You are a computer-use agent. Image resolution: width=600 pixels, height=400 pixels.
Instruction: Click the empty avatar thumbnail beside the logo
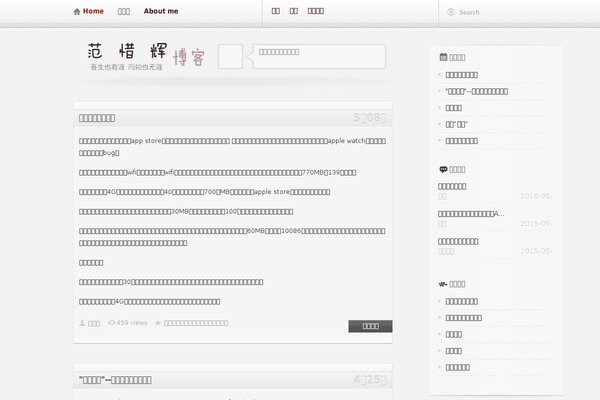pos(230,57)
